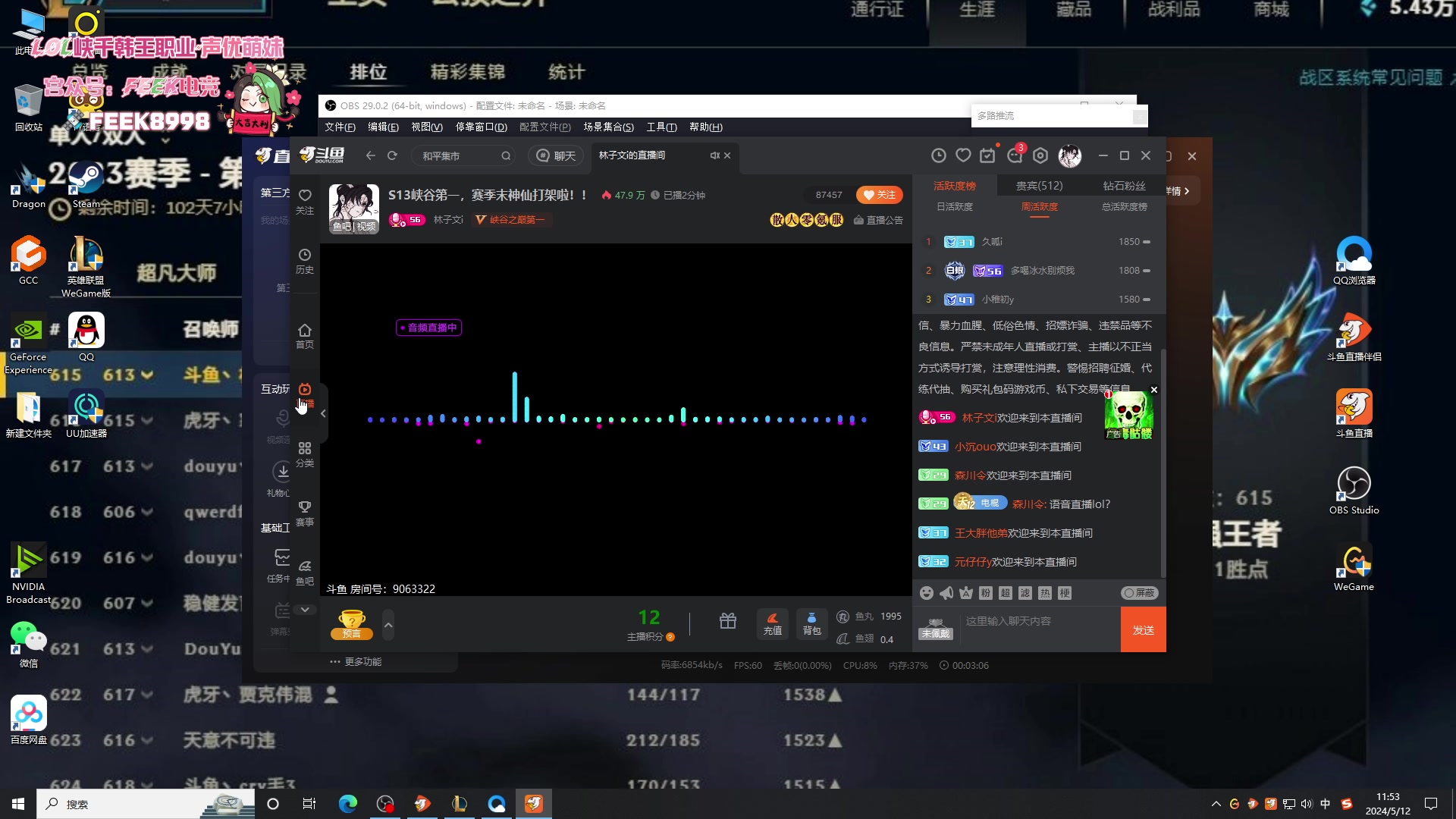Click the 未佩戴 badge button

point(936,629)
